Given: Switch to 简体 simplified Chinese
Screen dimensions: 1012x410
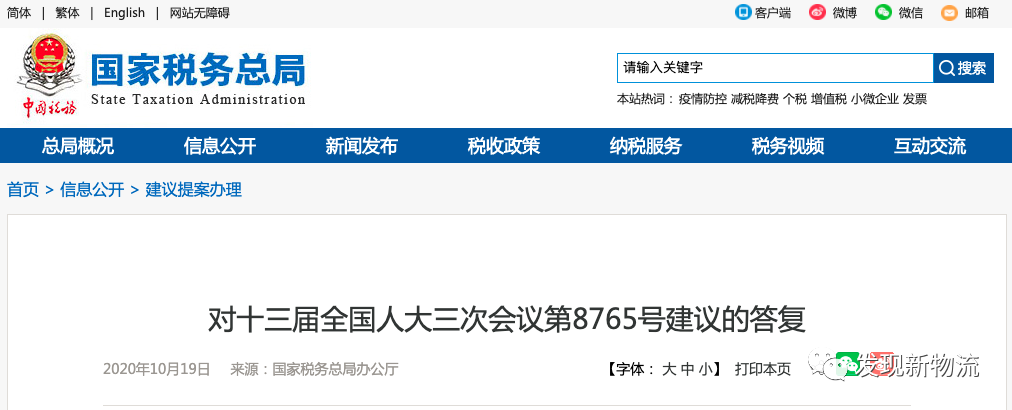Looking at the screenshot, I should point(19,13).
